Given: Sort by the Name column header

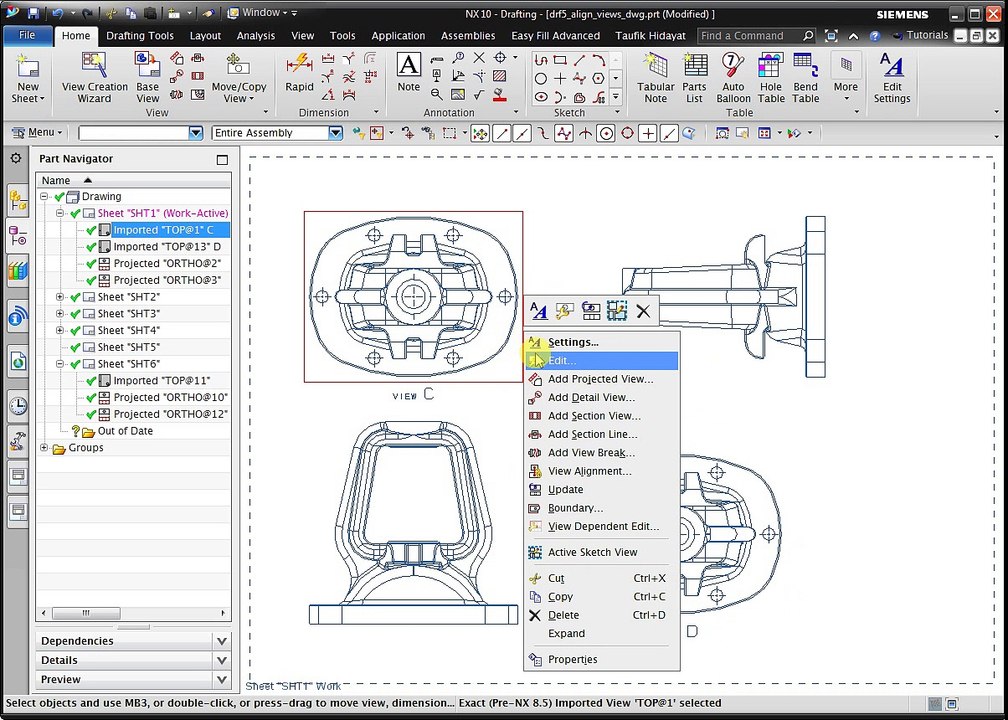Looking at the screenshot, I should (133, 181).
